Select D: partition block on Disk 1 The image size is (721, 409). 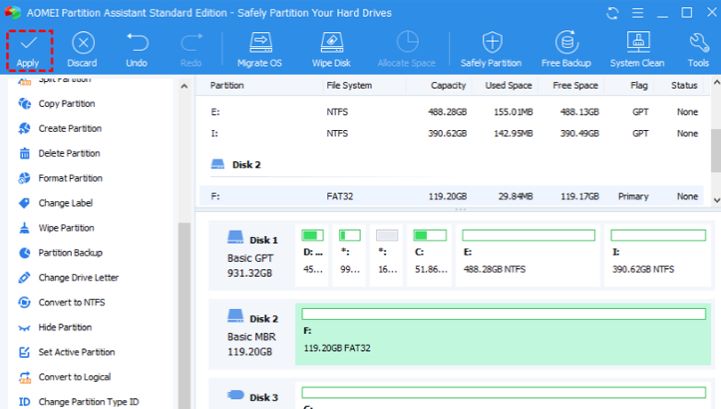313,255
